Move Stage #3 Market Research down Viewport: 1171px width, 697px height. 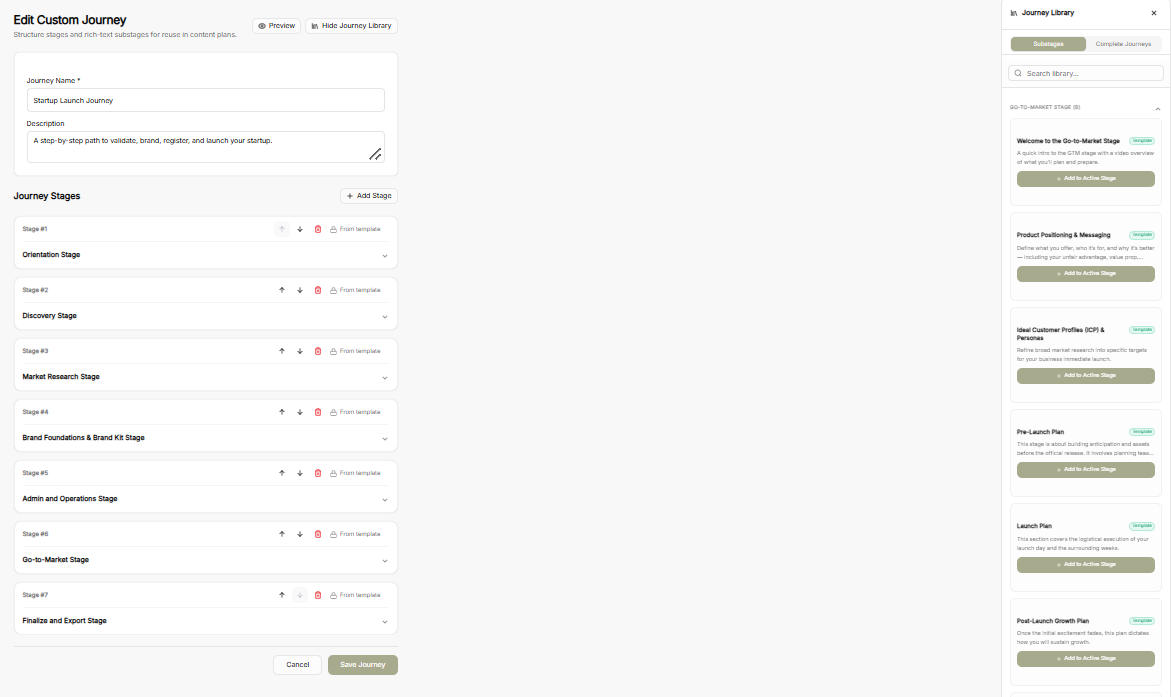pyautogui.click(x=299, y=351)
